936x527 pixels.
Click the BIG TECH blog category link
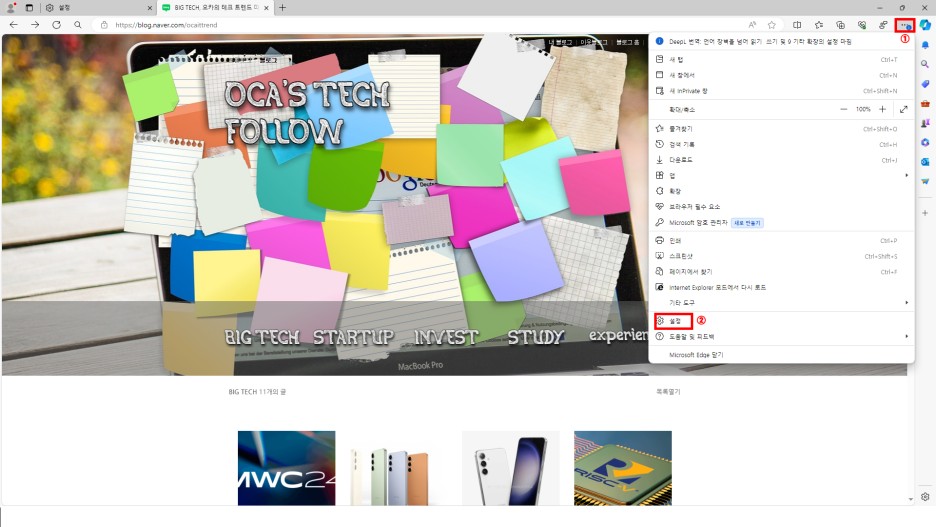pyautogui.click(x=262, y=337)
